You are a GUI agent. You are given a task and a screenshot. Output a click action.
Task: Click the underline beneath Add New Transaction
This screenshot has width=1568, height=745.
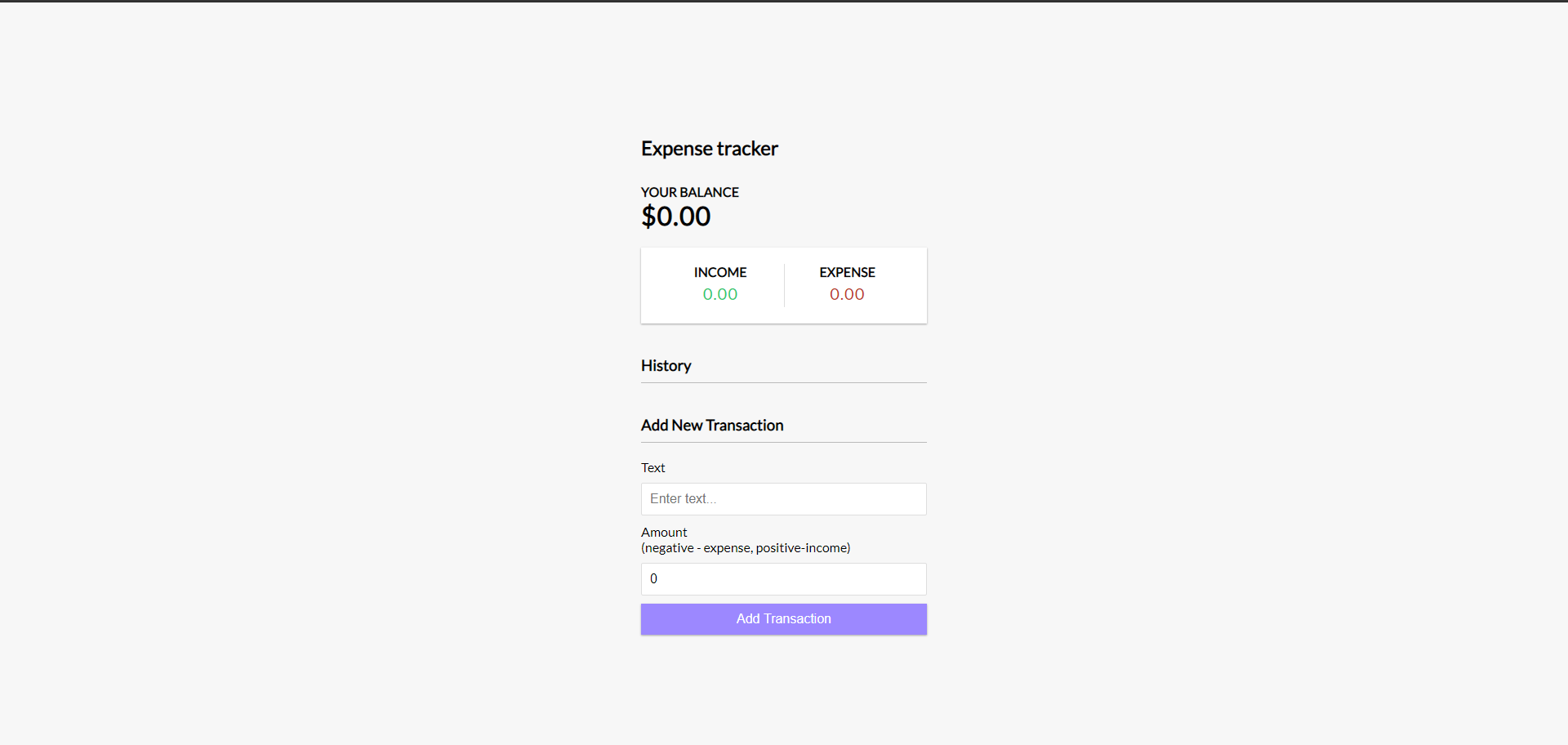pyautogui.click(x=783, y=442)
